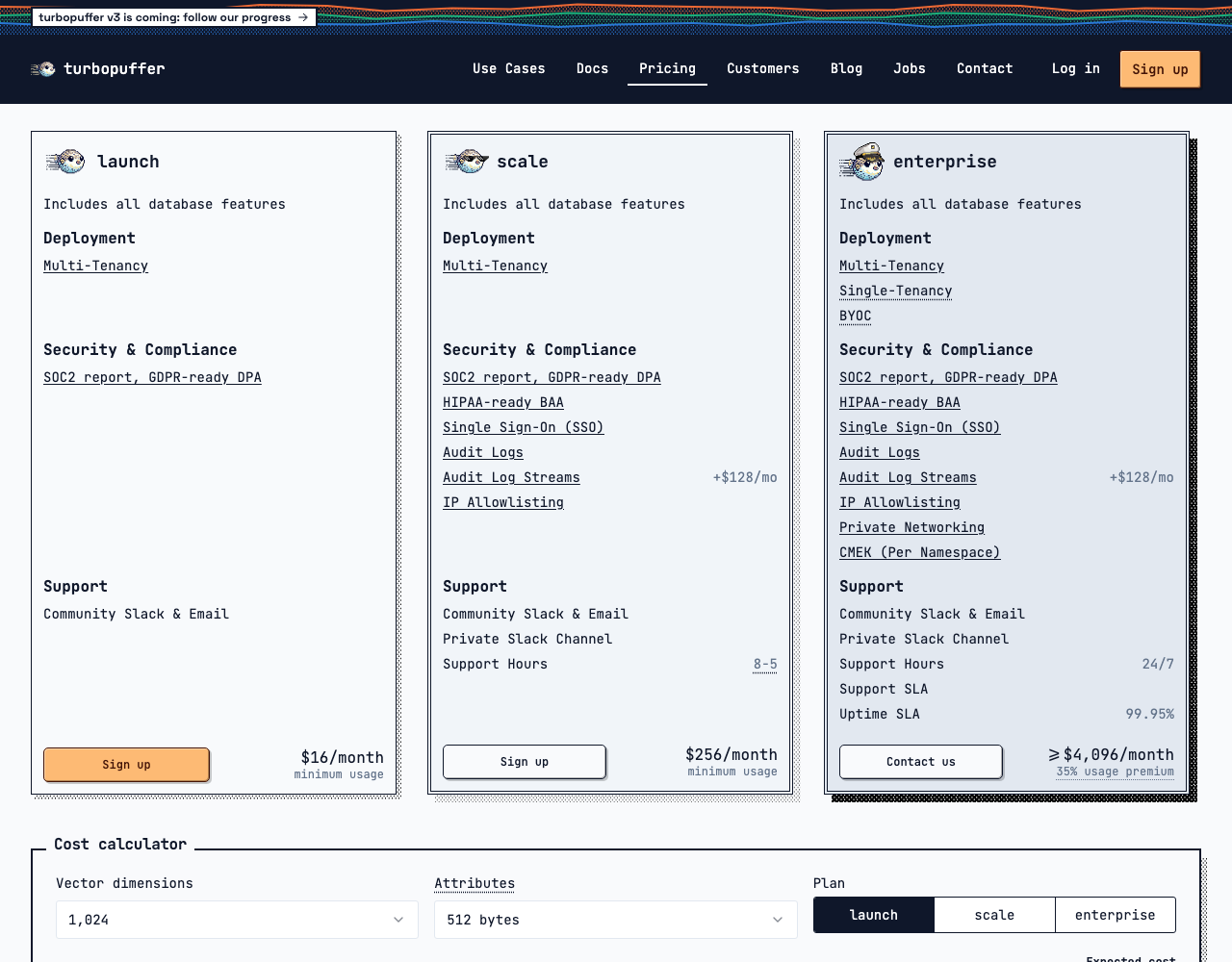Open HIPAA-ready BAA link in scale plan
The image size is (1232, 962).
click(x=503, y=402)
